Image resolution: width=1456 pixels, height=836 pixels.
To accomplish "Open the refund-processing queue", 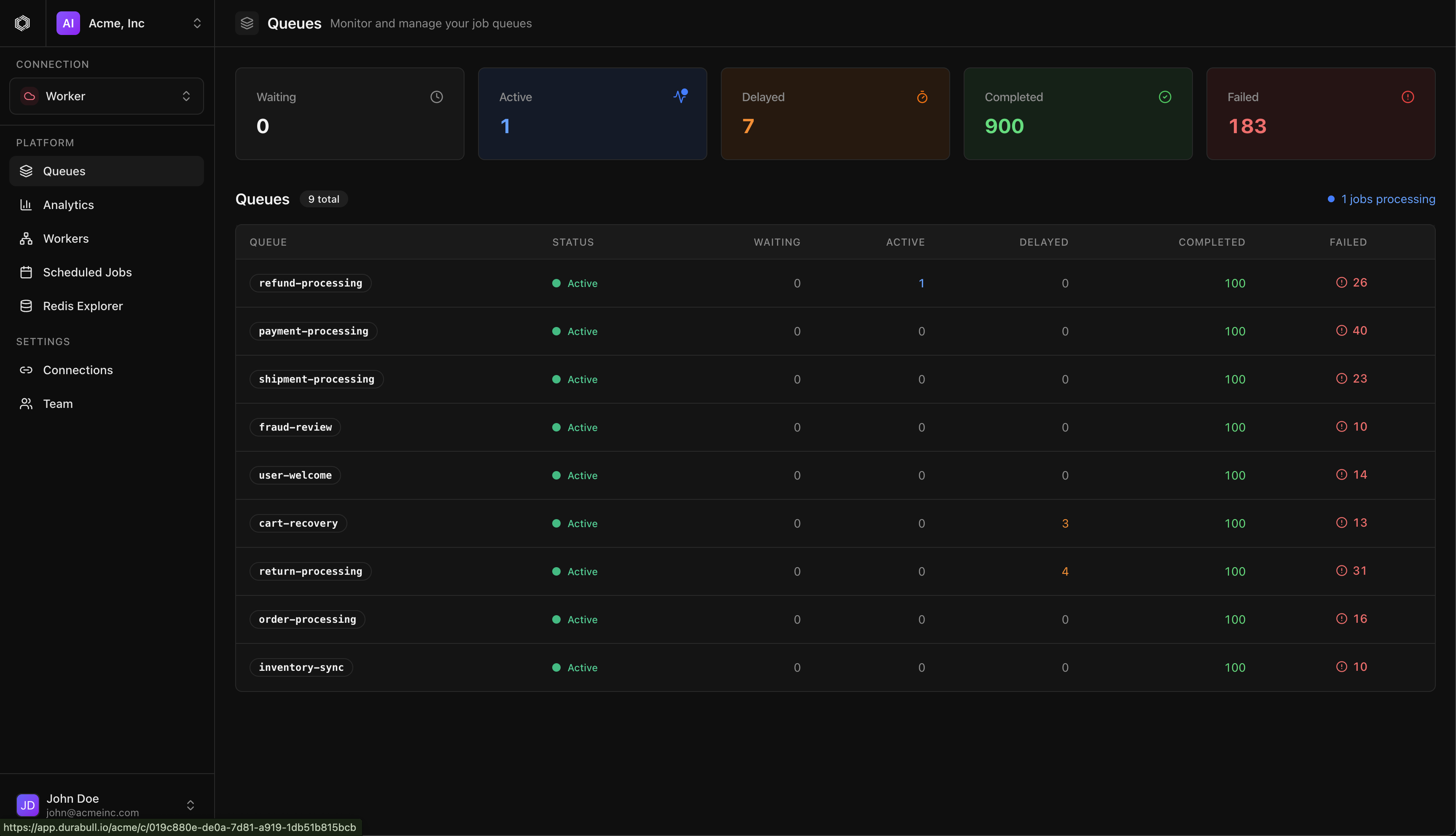I will 310,282.
